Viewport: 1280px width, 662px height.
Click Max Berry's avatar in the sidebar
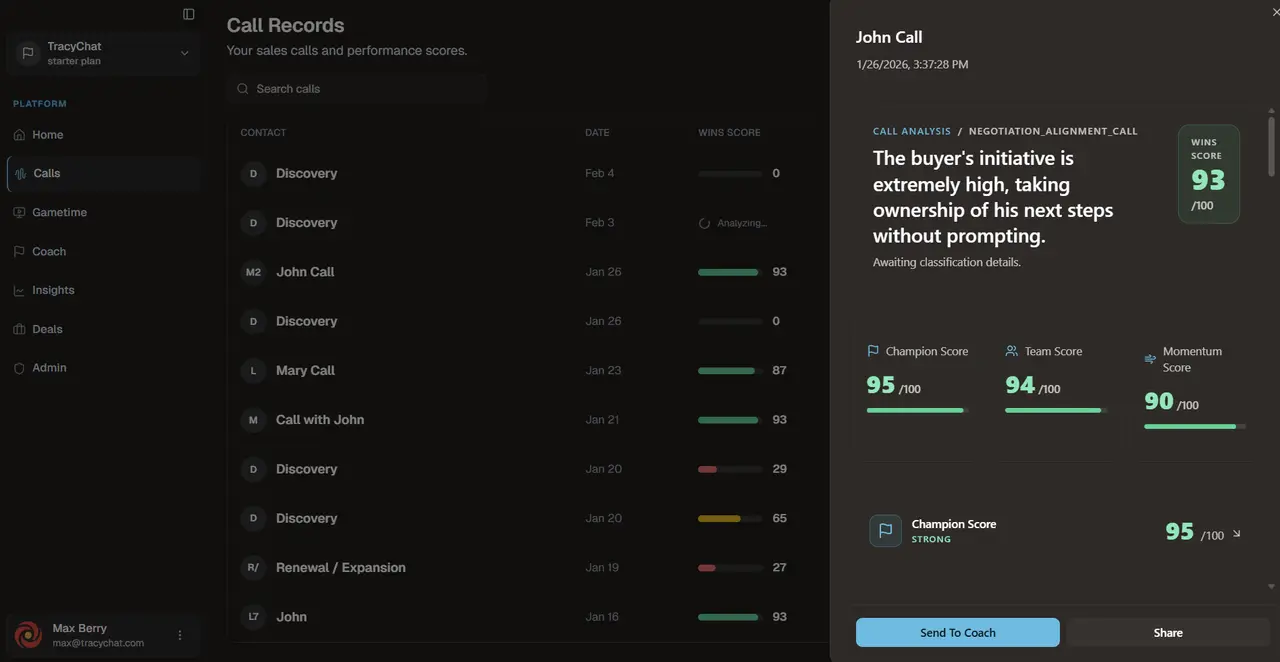tap(27, 635)
